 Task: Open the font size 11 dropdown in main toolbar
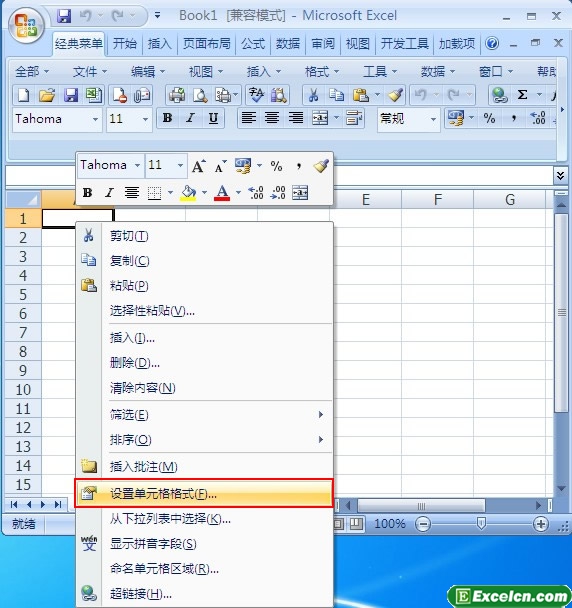coord(145,119)
